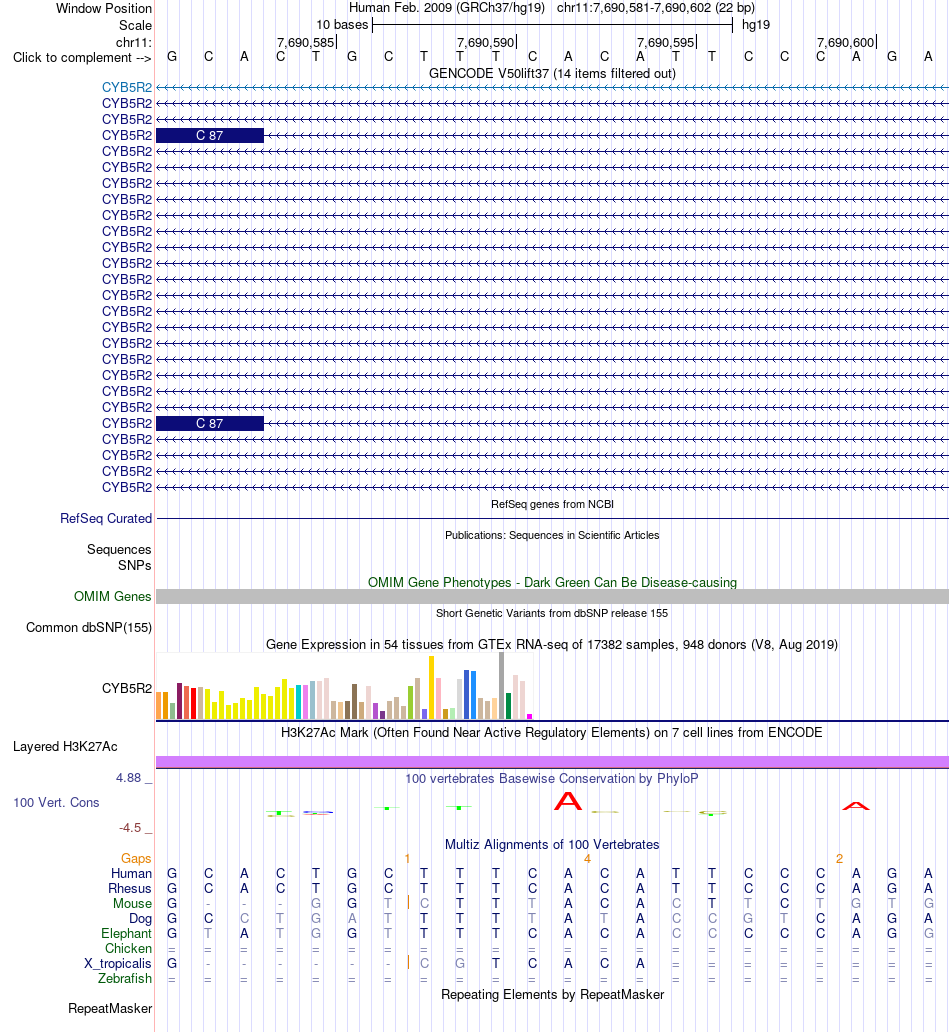
Task: Click the Sequences SNPs track label
Action: click(119, 557)
